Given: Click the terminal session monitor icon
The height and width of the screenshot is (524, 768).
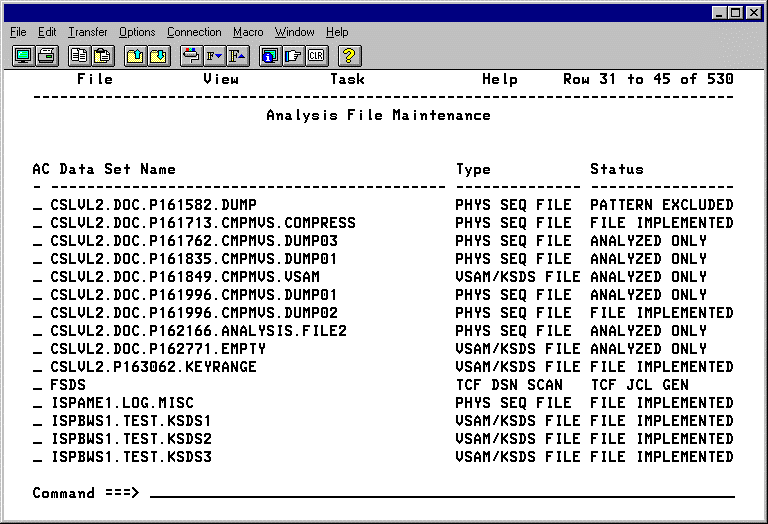Looking at the screenshot, I should [x=23, y=56].
